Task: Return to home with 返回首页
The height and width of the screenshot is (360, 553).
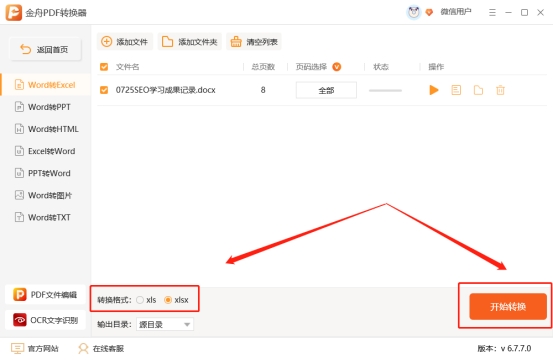Action: tap(45, 49)
